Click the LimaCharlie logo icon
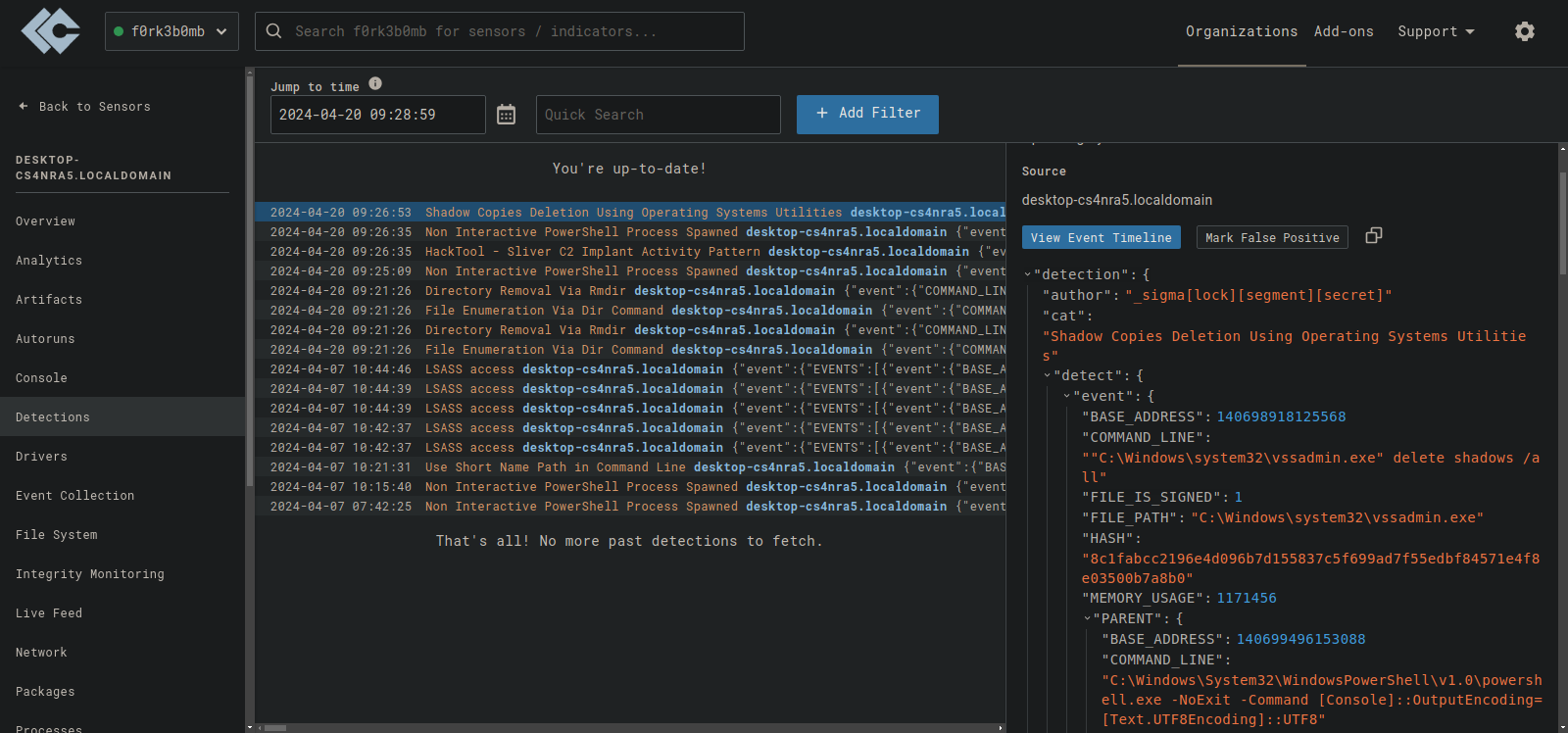The image size is (1568, 733). (x=51, y=31)
